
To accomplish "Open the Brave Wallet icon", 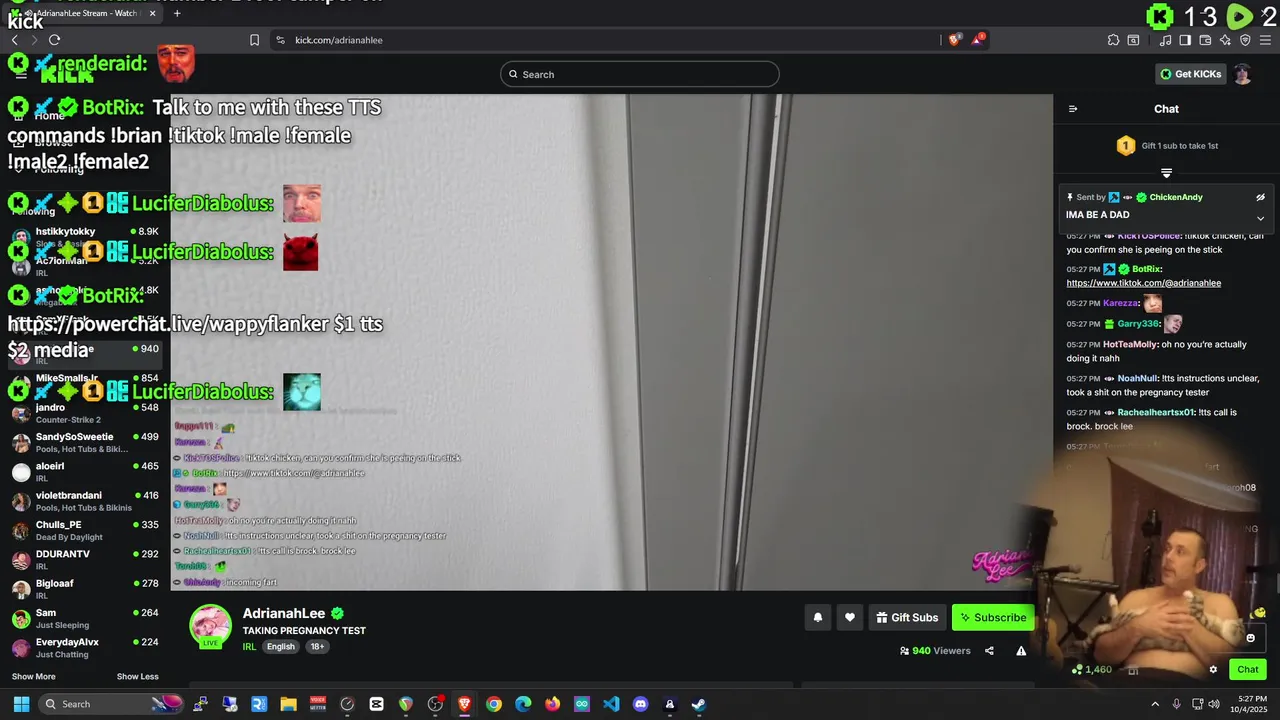I will [1205, 40].
